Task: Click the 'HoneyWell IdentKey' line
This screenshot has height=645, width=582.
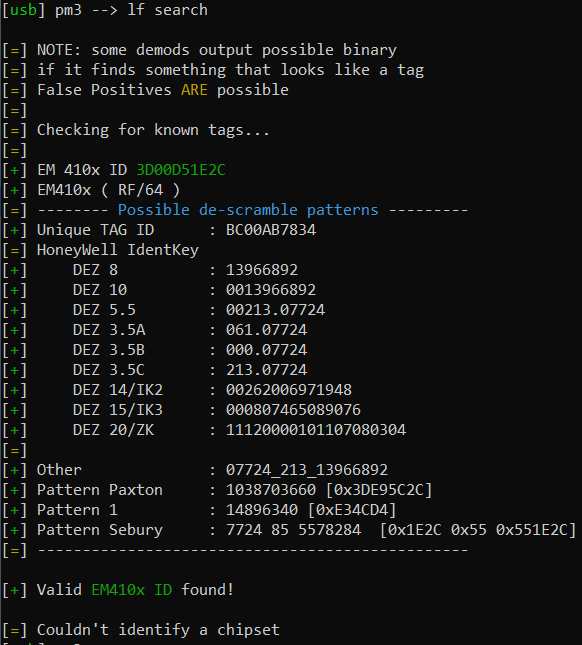Action: [118, 250]
